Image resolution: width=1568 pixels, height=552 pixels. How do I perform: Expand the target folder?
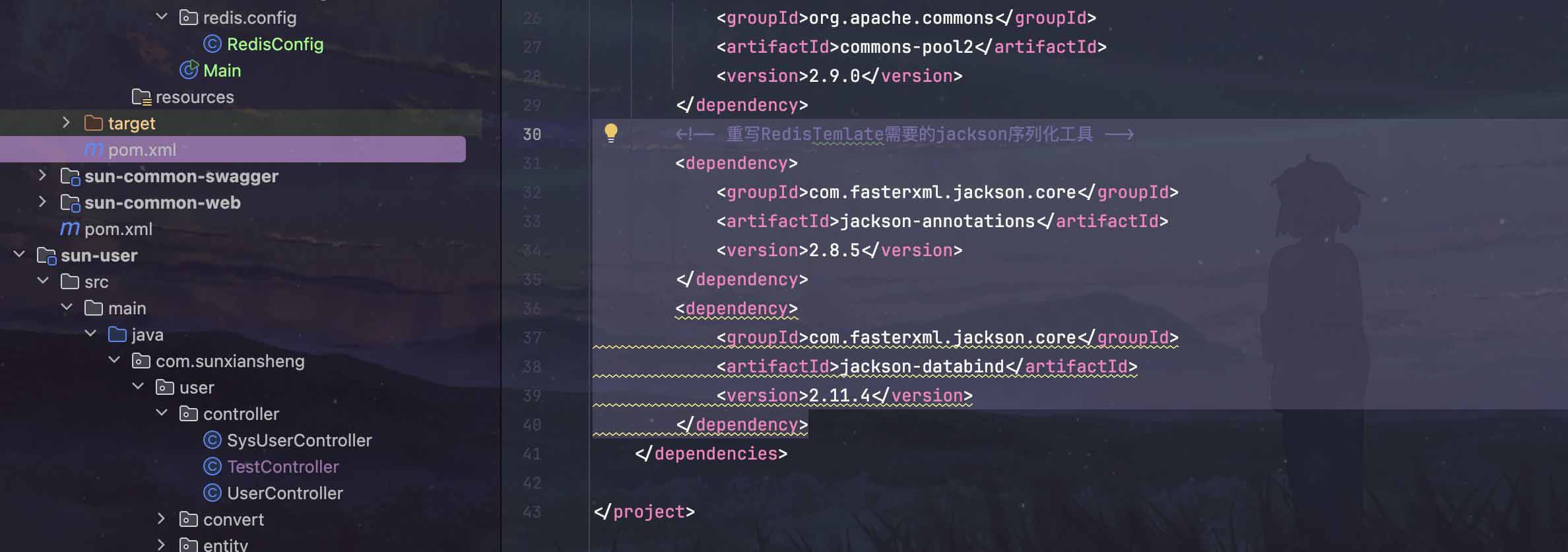[66, 123]
